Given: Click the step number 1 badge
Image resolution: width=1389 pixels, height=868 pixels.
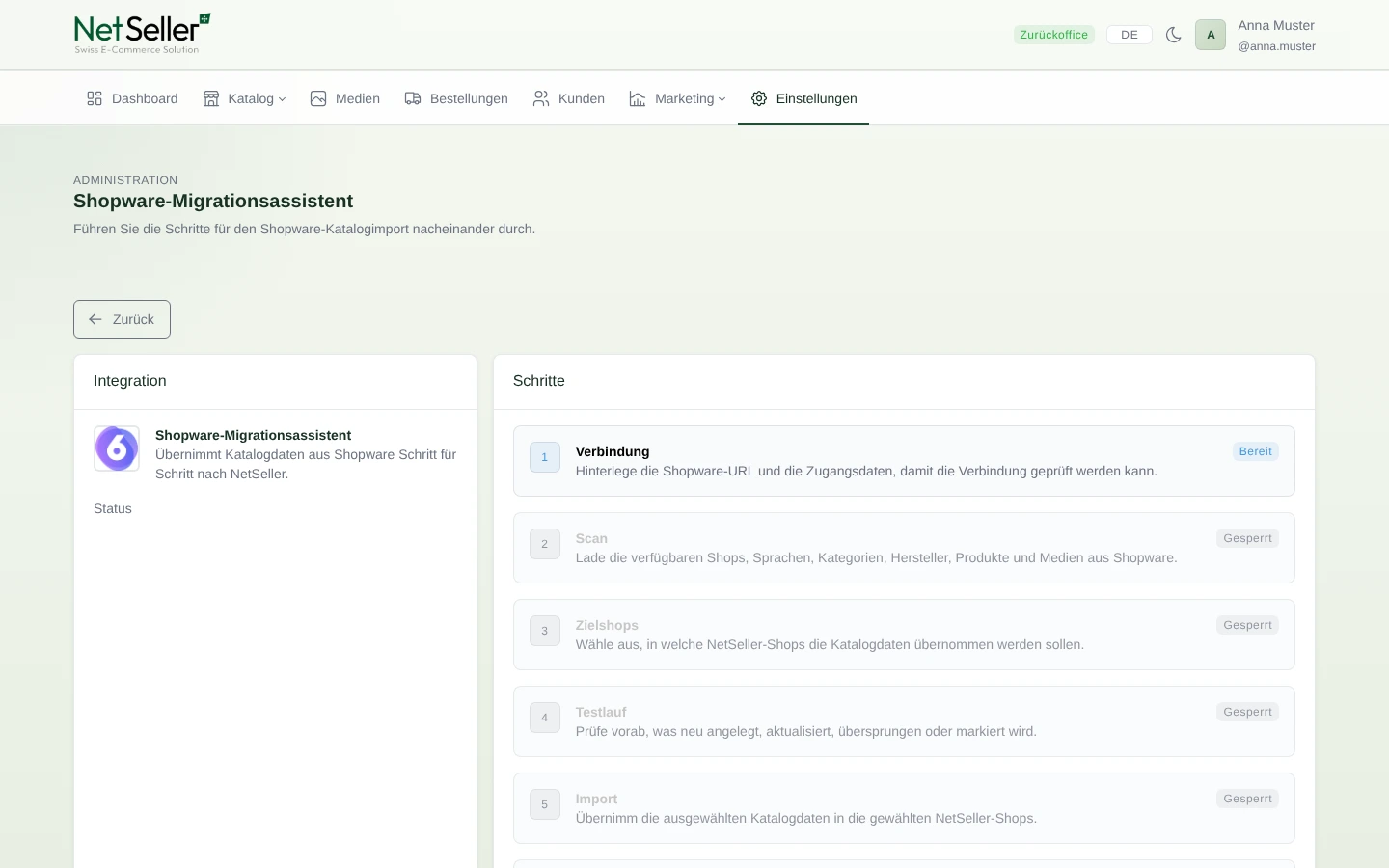Looking at the screenshot, I should [x=545, y=457].
